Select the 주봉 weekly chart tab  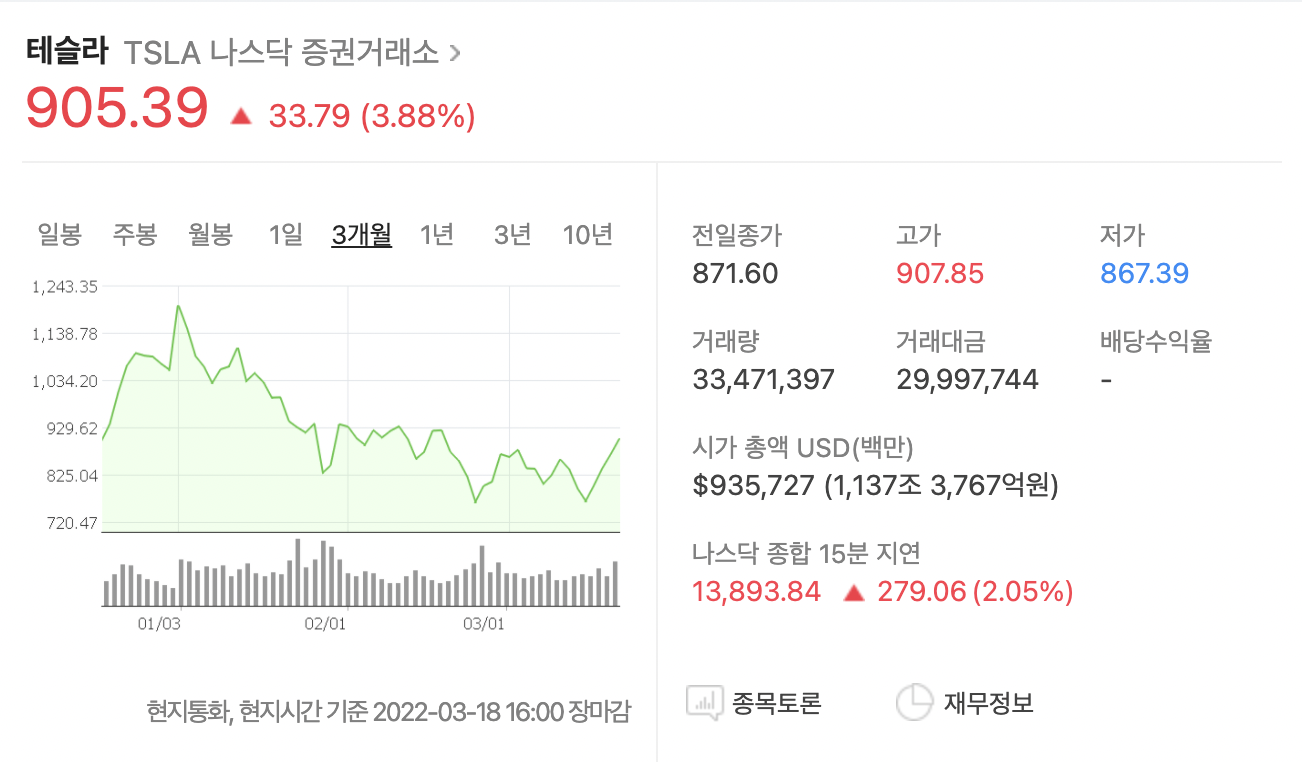[x=135, y=234]
